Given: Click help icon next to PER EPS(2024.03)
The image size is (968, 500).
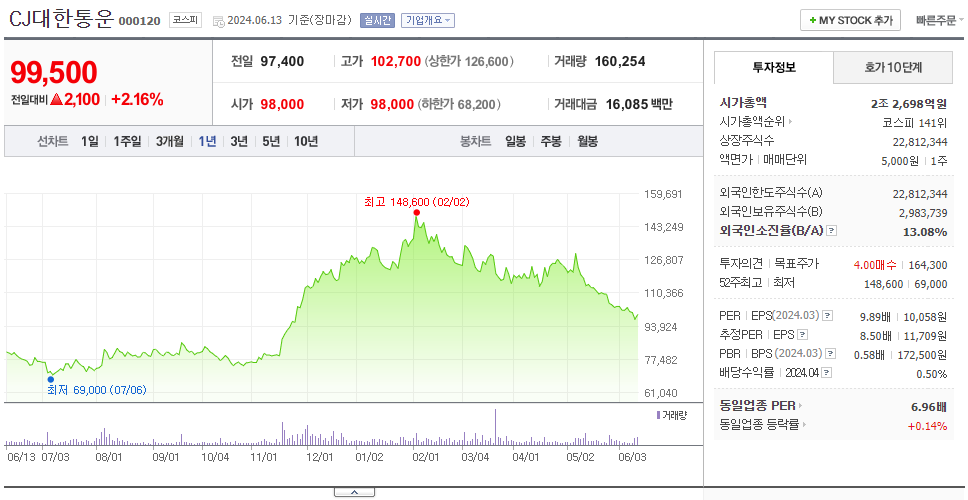Looking at the screenshot, I should (828, 316).
